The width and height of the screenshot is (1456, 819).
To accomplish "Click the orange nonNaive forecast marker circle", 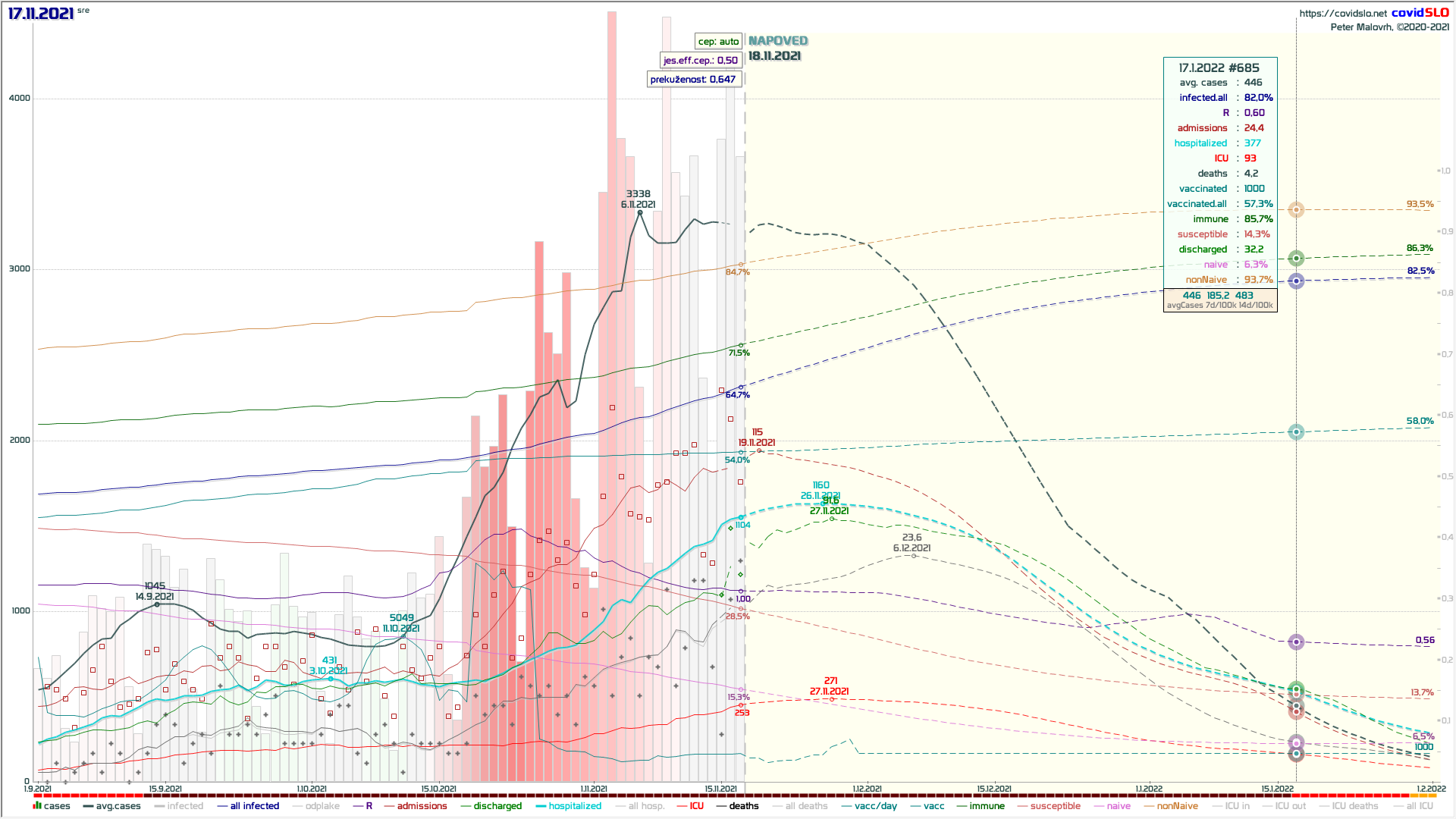I will coord(1297,210).
